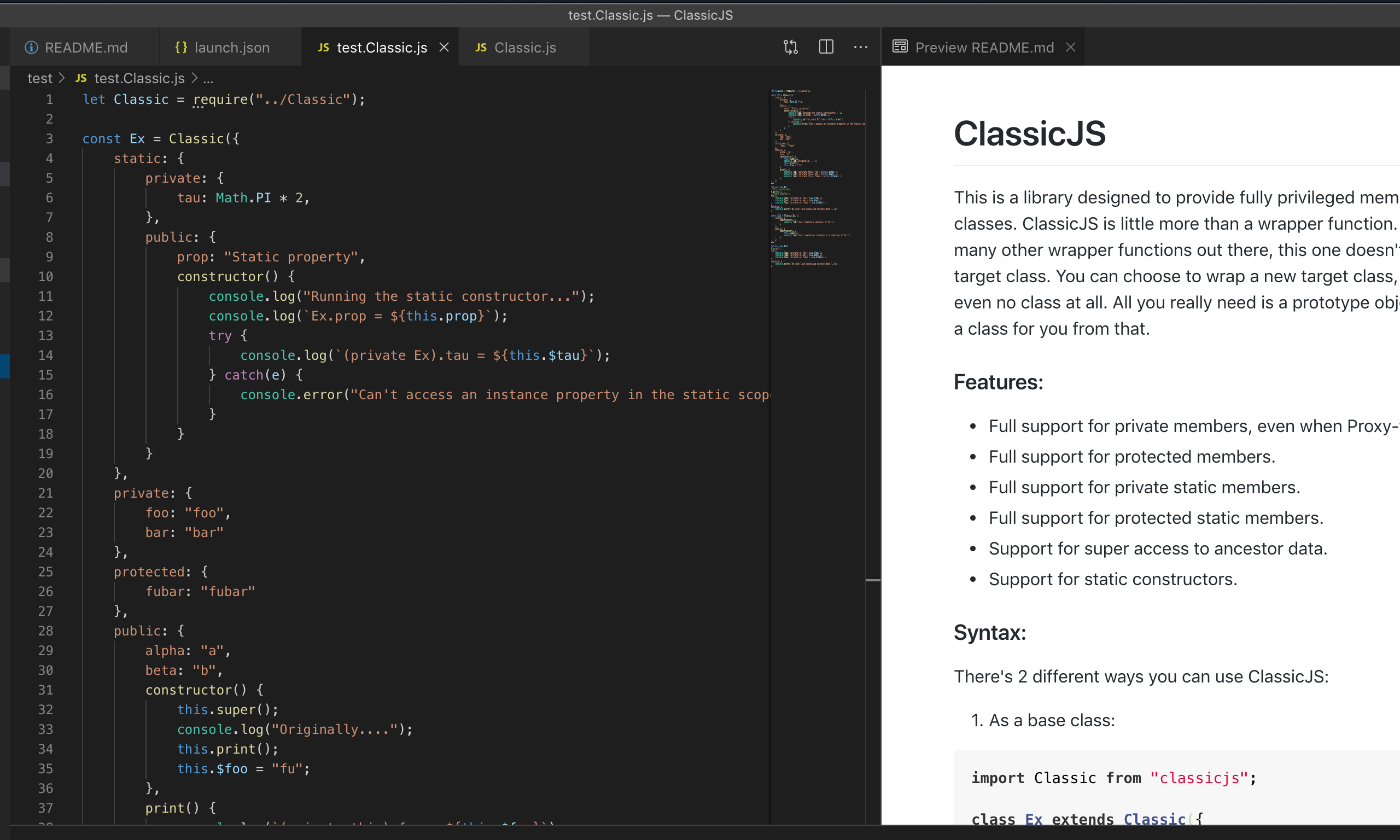Close the Preview README.md tab

coord(1071,47)
